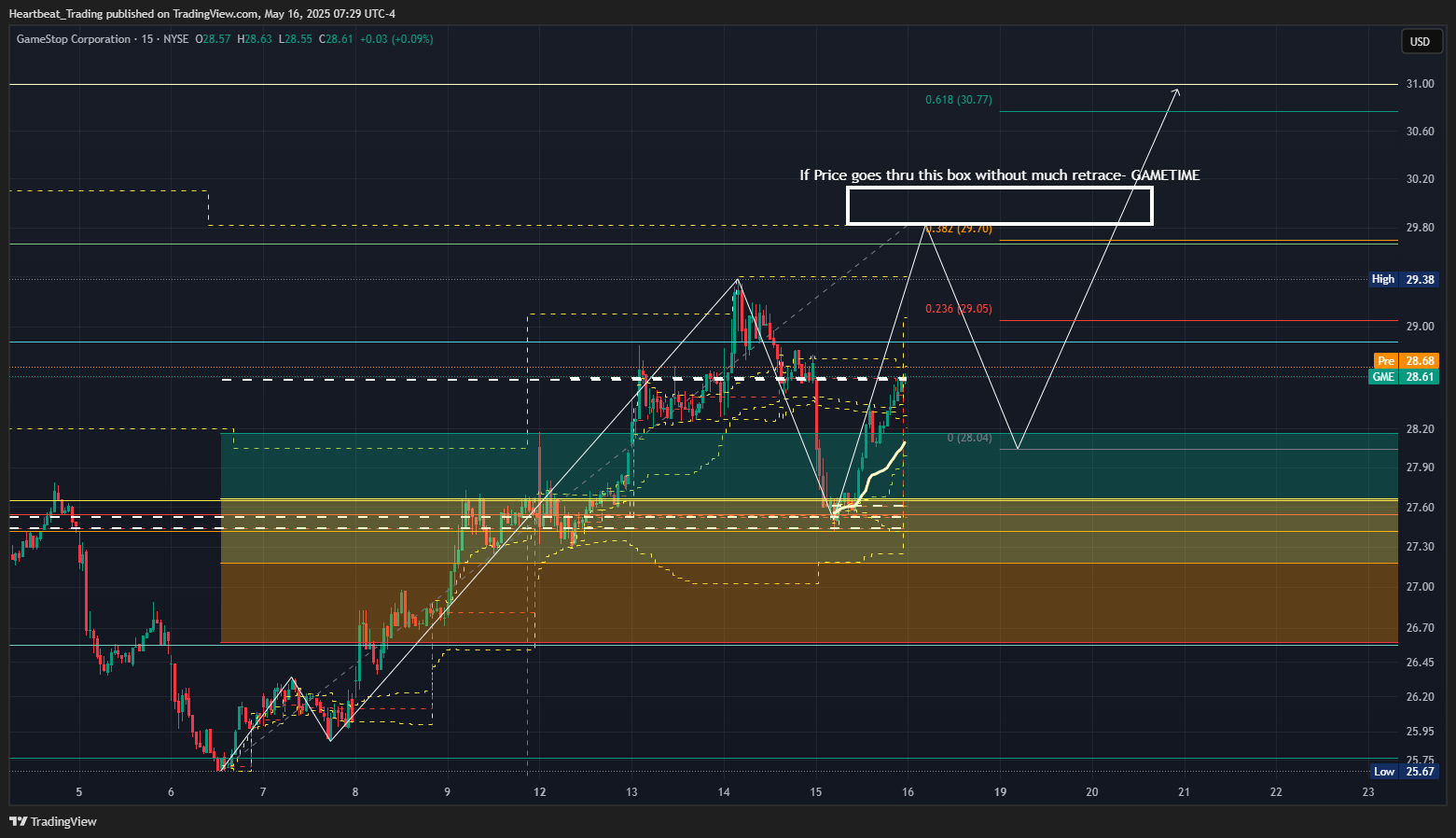Click the green GME 28.61 price tag
This screenshot has width=1456, height=838.
(x=1404, y=377)
